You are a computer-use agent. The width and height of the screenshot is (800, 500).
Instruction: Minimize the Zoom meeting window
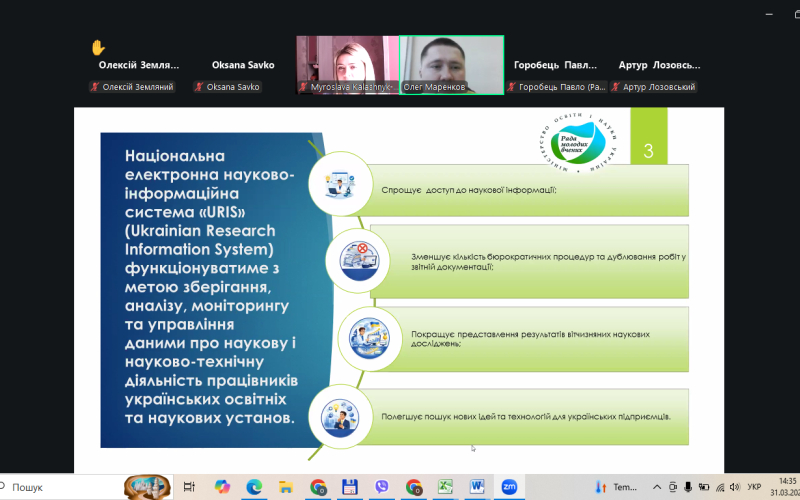tap(769, 14)
